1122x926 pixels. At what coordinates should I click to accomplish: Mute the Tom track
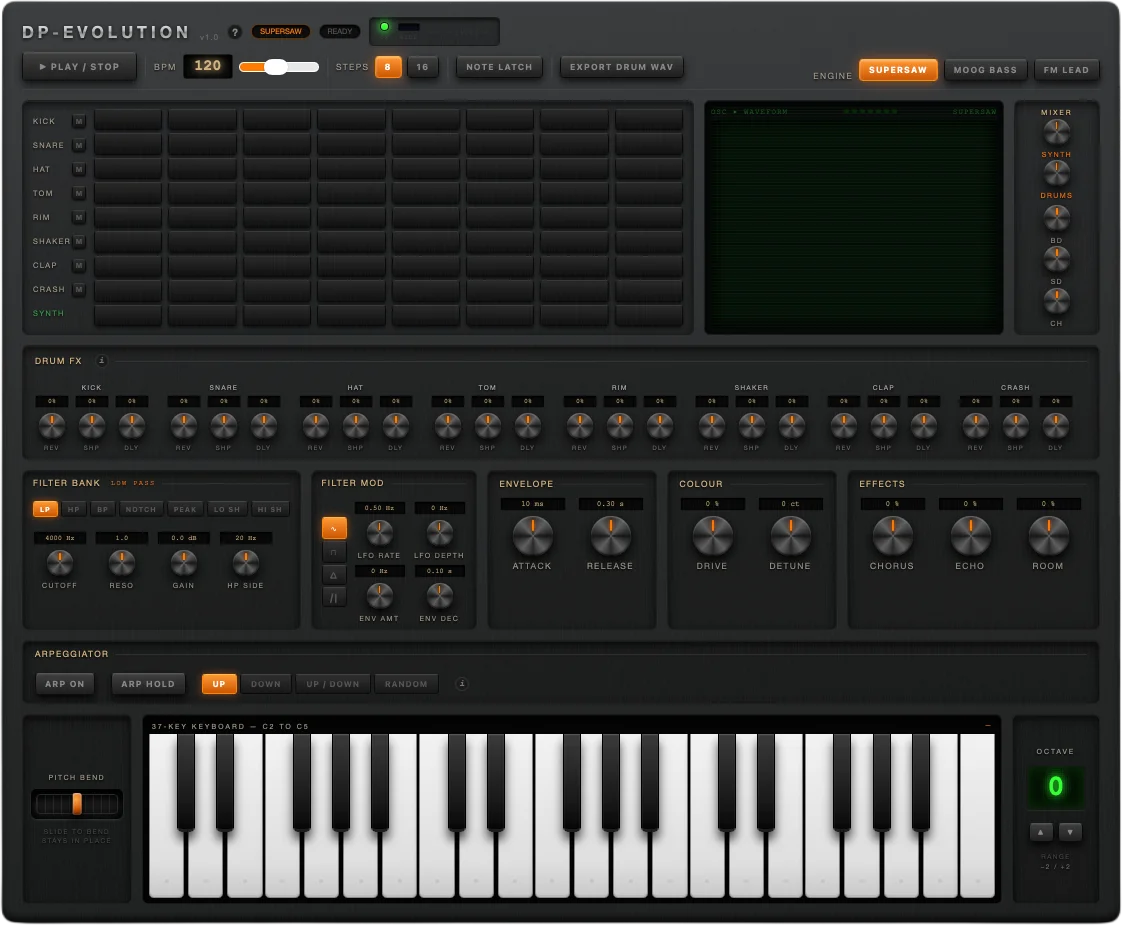coord(79,193)
